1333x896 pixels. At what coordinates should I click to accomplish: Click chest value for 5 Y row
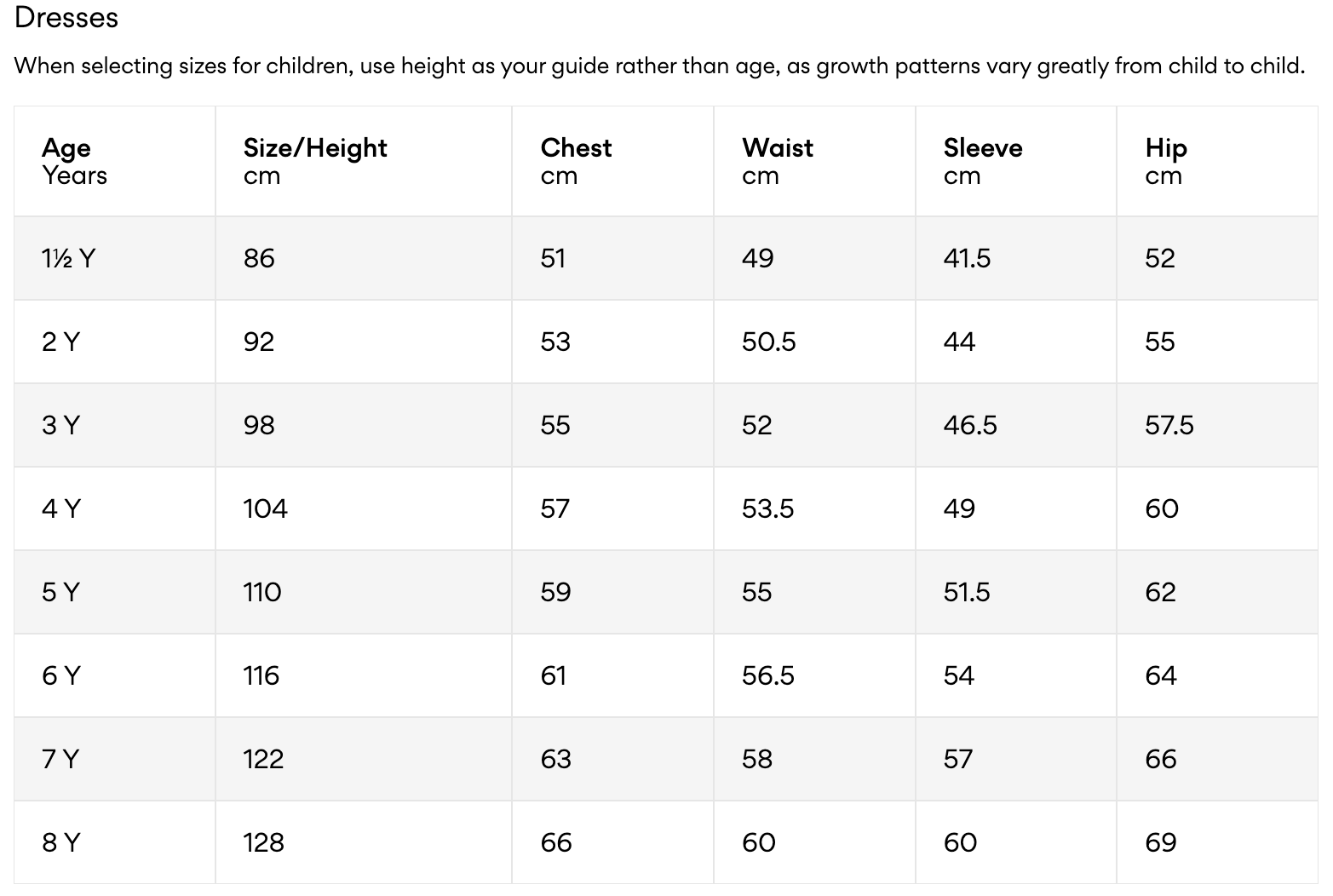pyautogui.click(x=555, y=592)
